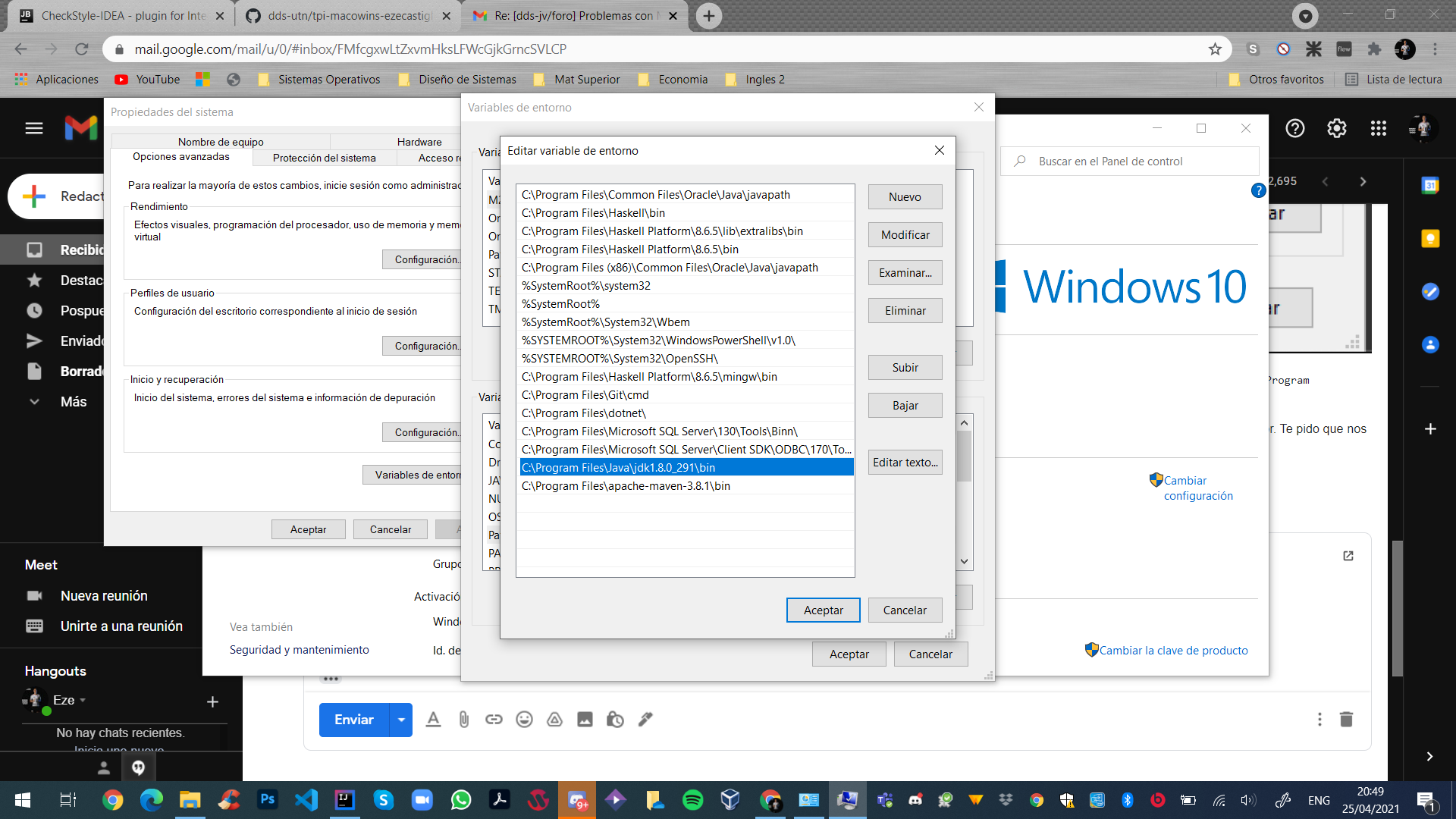Open the Nombre de equipo tab

(221, 142)
